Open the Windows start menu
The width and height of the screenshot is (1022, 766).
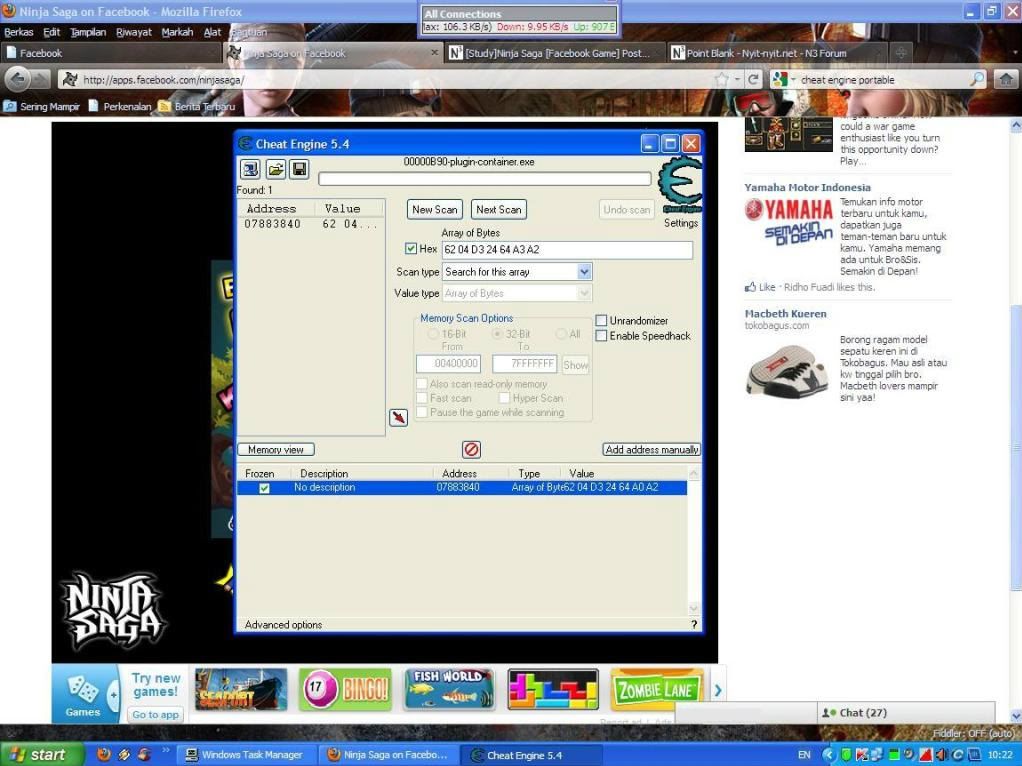(42, 755)
